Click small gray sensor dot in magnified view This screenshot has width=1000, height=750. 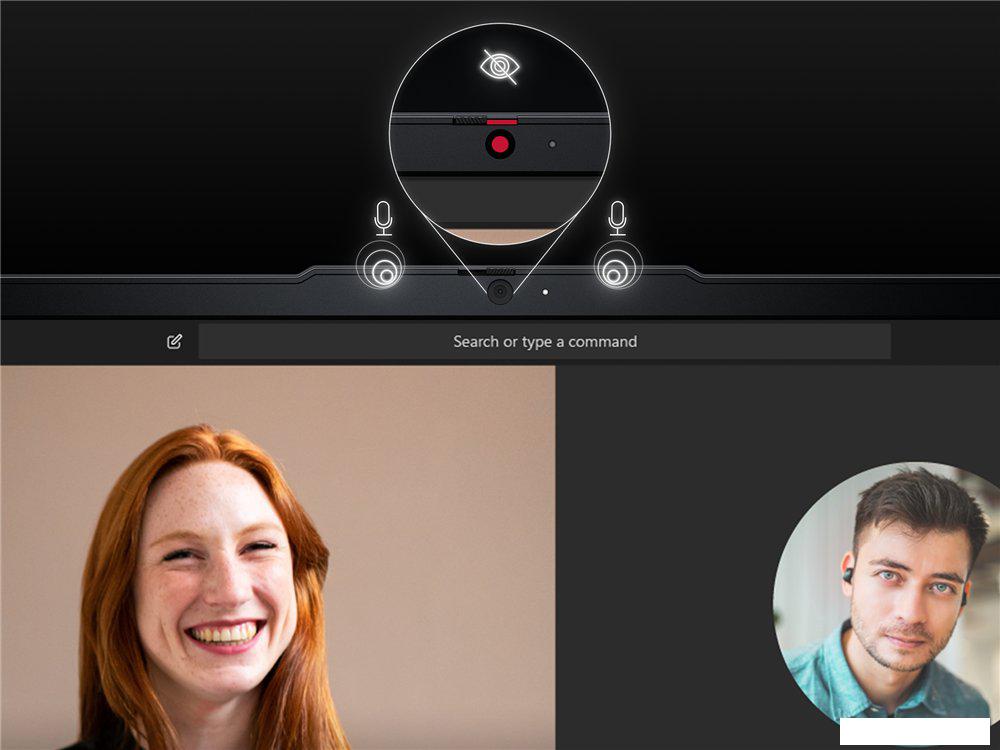(552, 145)
